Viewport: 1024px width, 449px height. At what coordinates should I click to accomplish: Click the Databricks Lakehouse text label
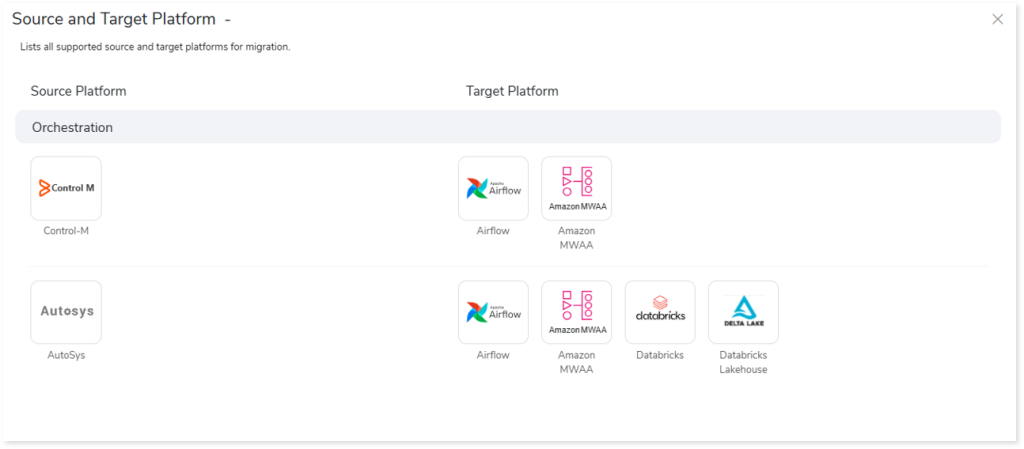coord(743,362)
